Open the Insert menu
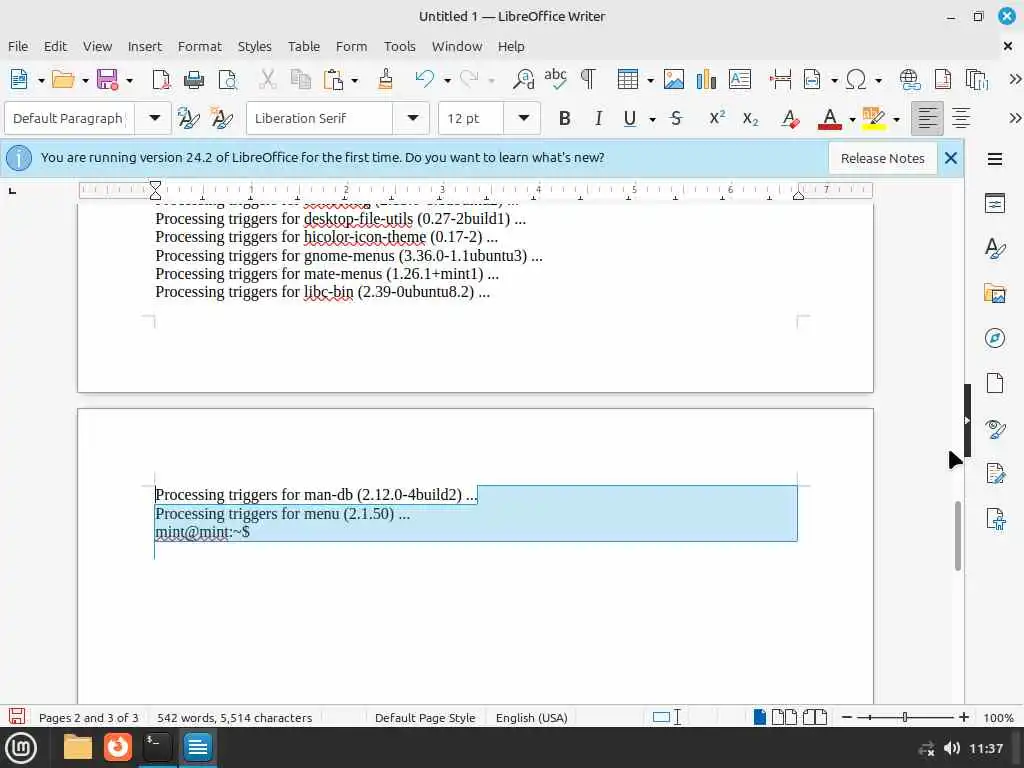 144,46
